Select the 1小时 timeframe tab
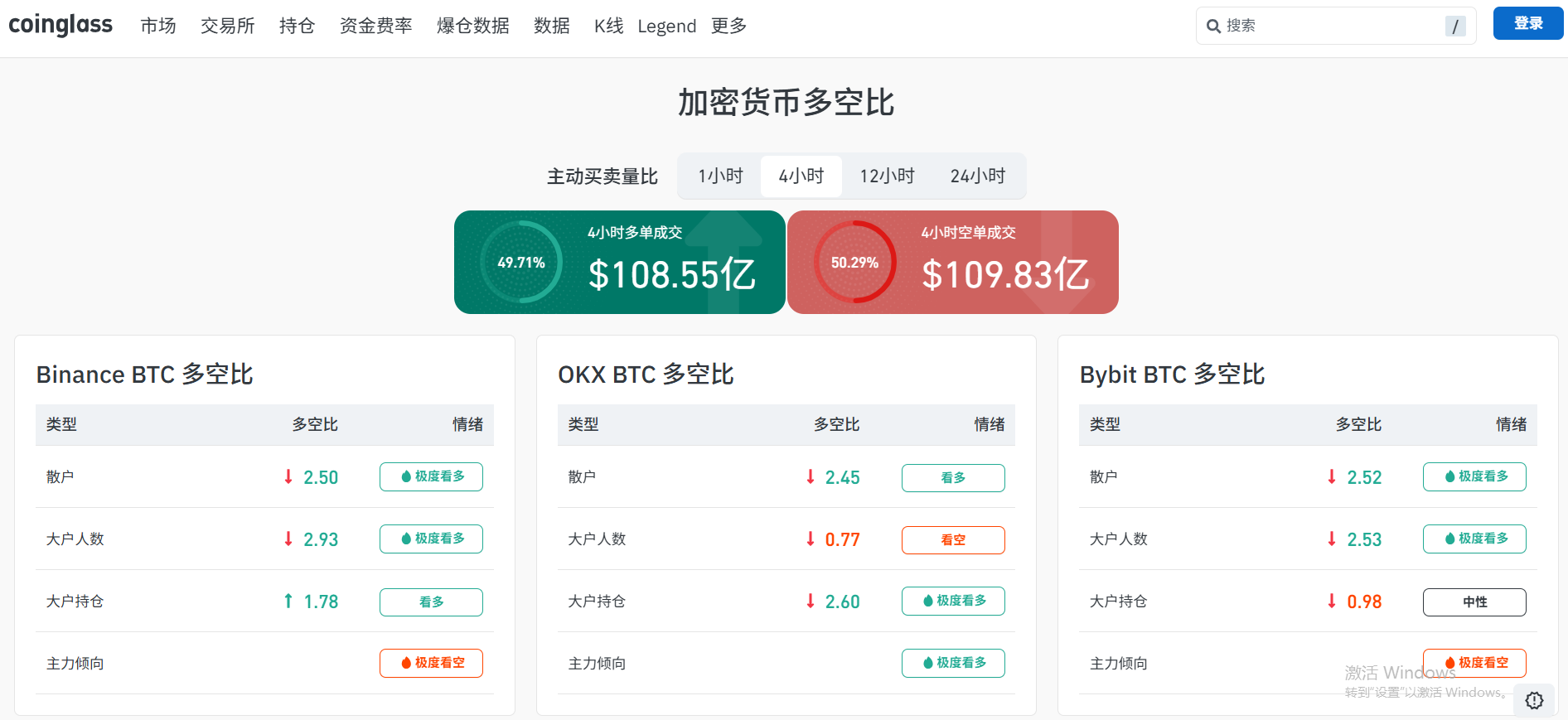Image resolution: width=1568 pixels, height=720 pixels. (x=720, y=176)
